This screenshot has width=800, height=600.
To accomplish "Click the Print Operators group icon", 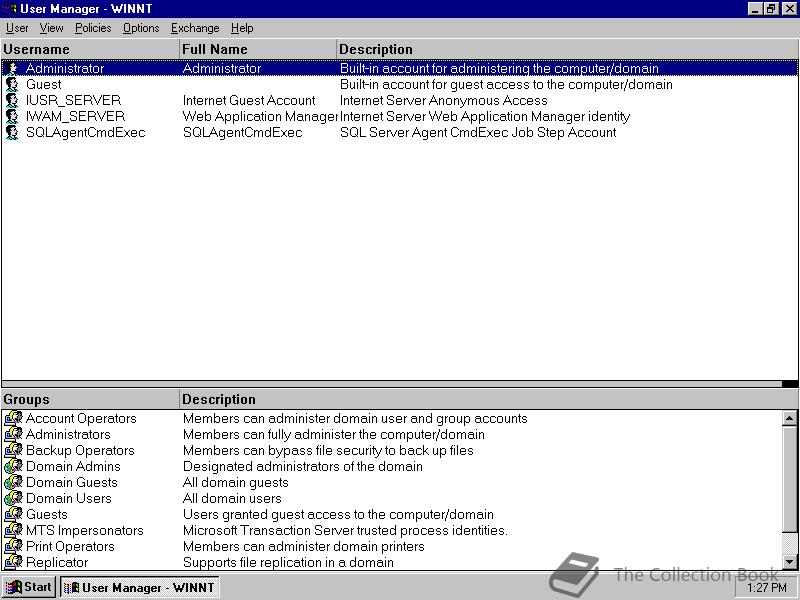I will (13, 546).
